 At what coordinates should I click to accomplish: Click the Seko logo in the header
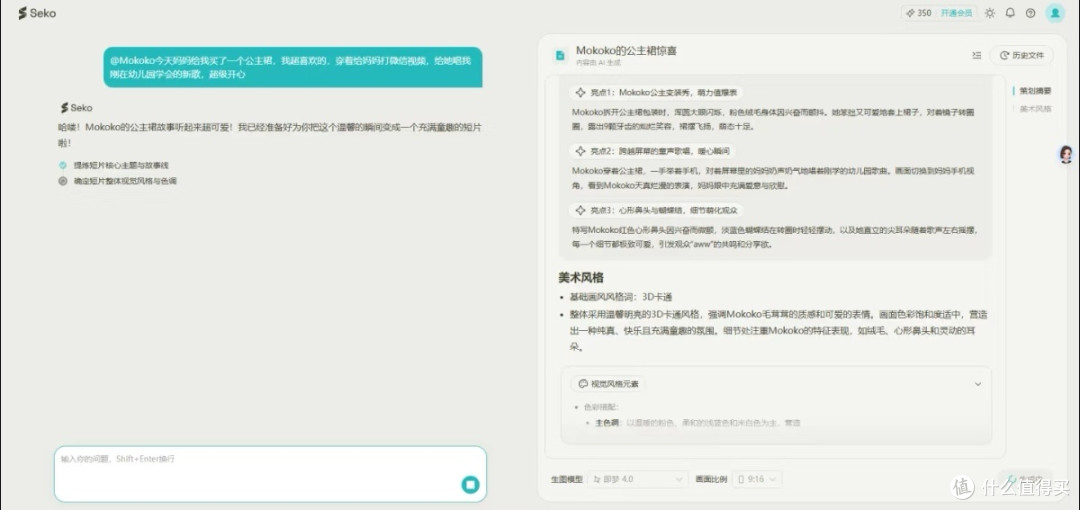pos(37,12)
